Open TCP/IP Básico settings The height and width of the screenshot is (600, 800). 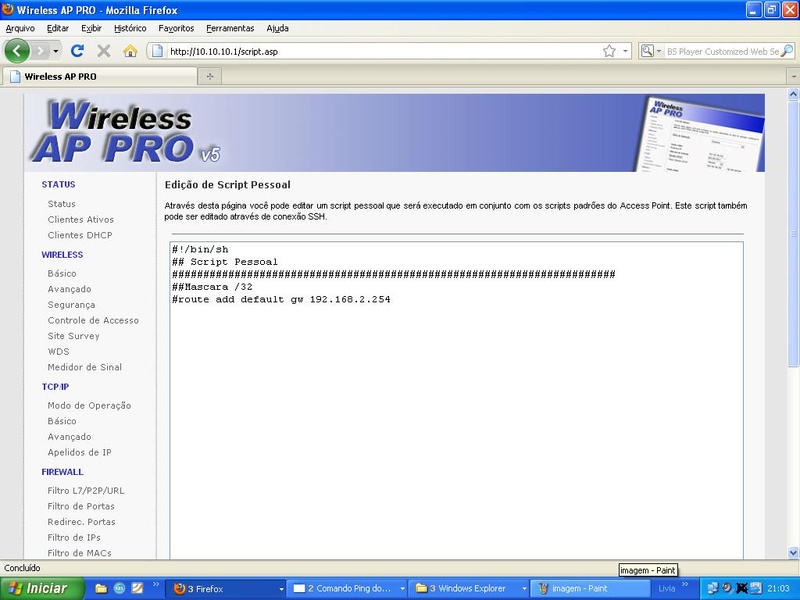[x=62, y=421]
